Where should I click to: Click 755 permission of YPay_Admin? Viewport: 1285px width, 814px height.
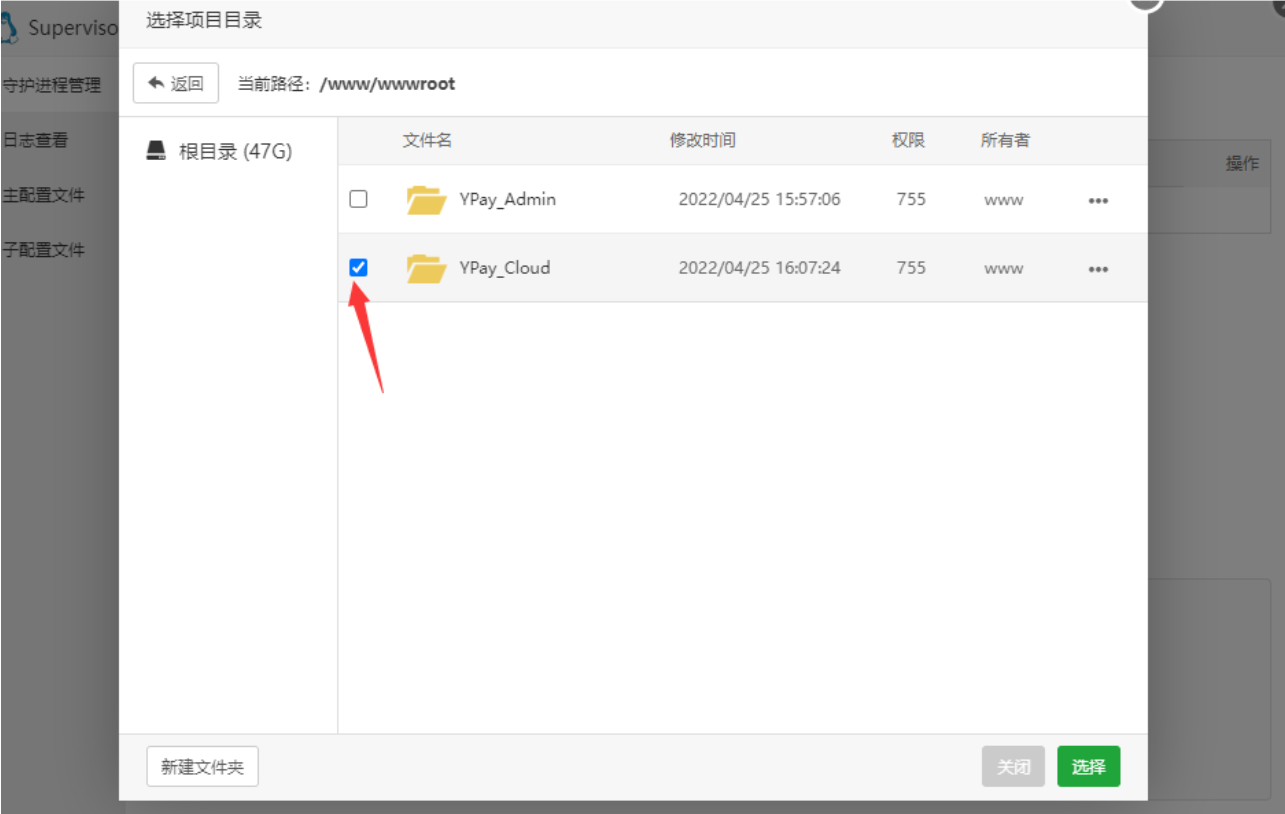click(911, 199)
